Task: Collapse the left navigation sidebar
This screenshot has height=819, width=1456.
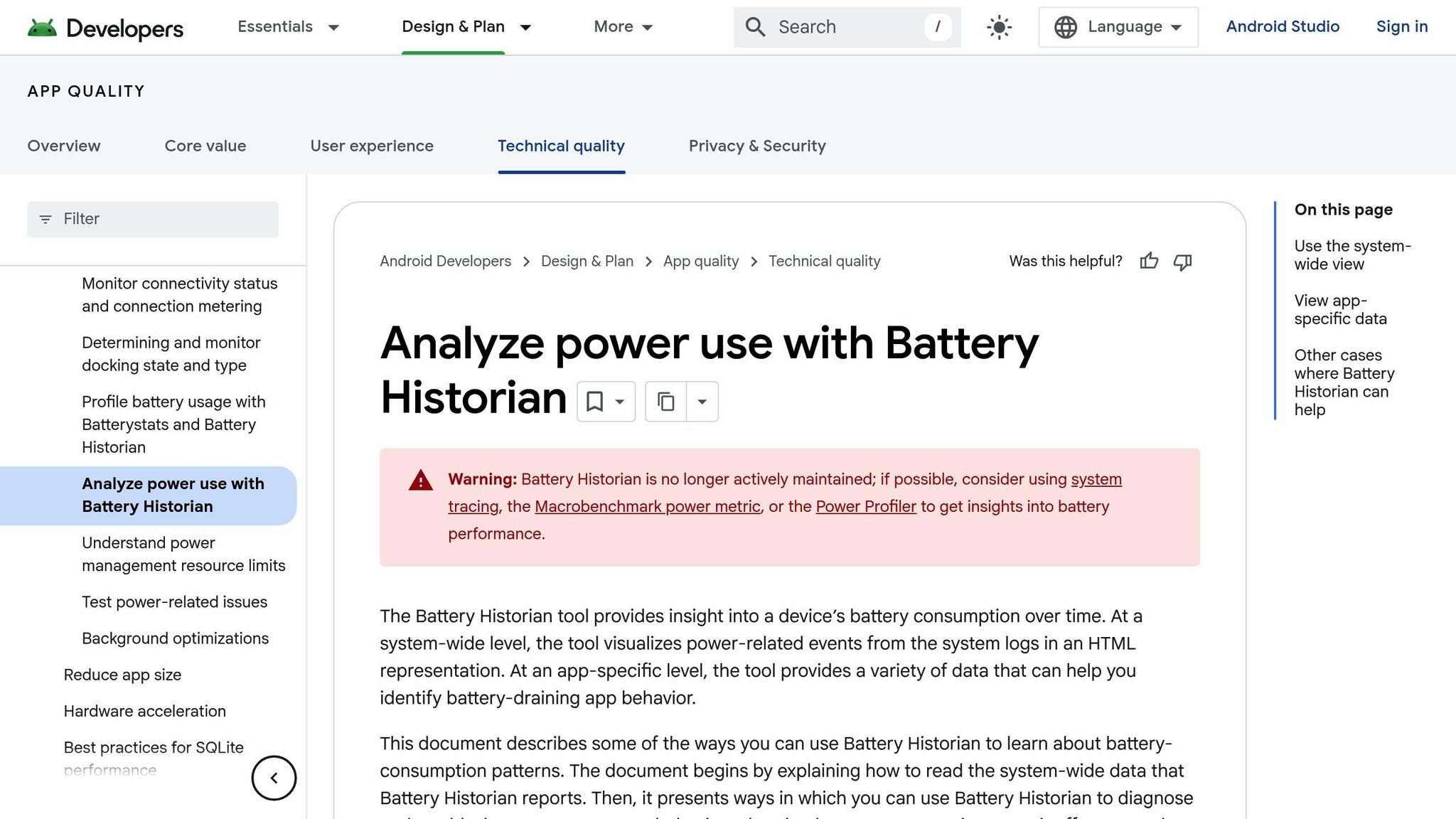Action: 274,778
